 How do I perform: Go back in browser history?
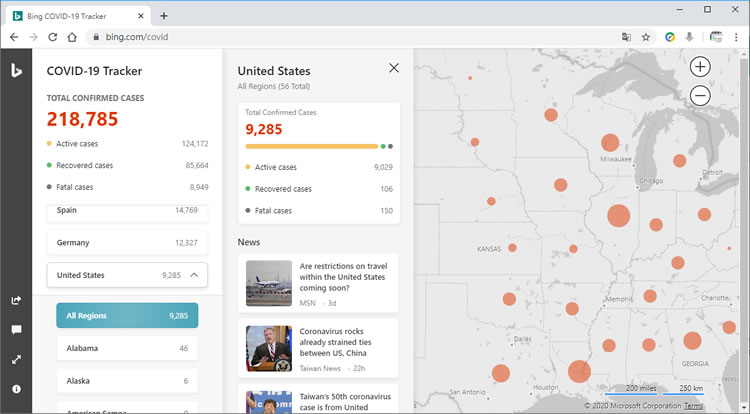14,37
